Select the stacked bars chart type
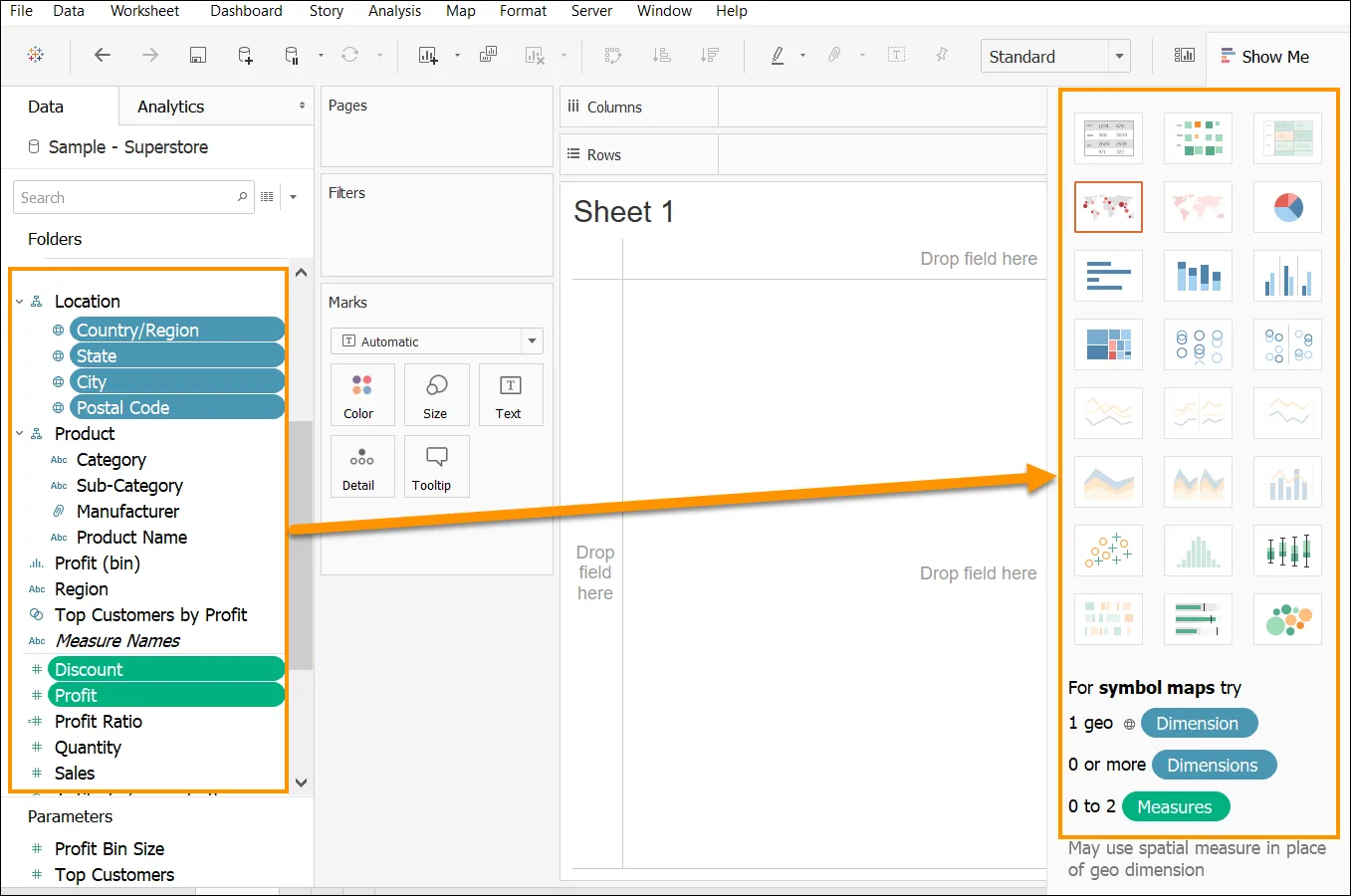 [x=1199, y=276]
